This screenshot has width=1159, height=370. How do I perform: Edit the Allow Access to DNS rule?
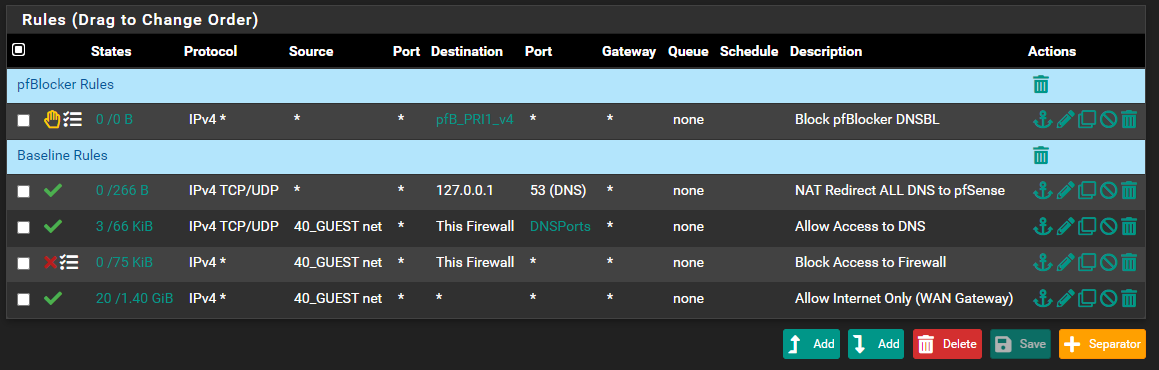click(x=1064, y=227)
